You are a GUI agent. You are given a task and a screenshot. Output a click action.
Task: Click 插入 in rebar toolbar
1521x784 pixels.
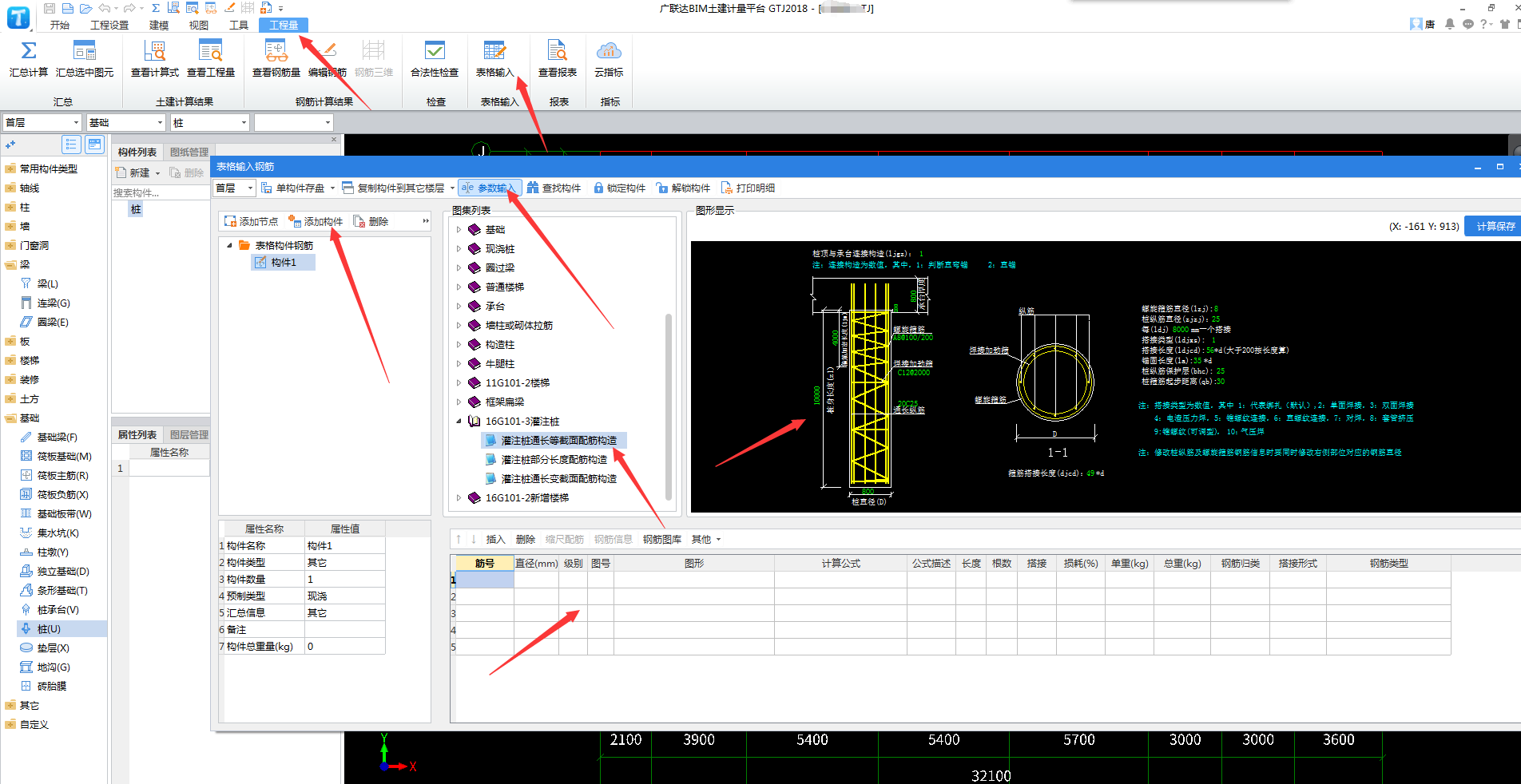[495, 540]
